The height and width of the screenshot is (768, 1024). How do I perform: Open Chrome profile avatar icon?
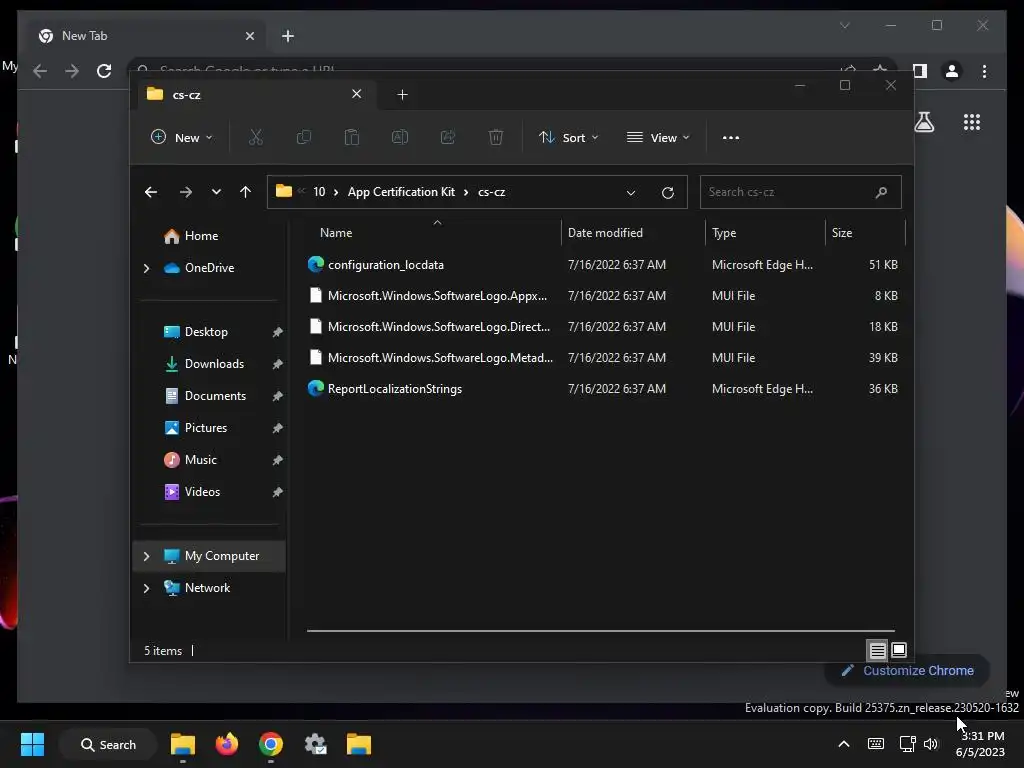tap(952, 71)
